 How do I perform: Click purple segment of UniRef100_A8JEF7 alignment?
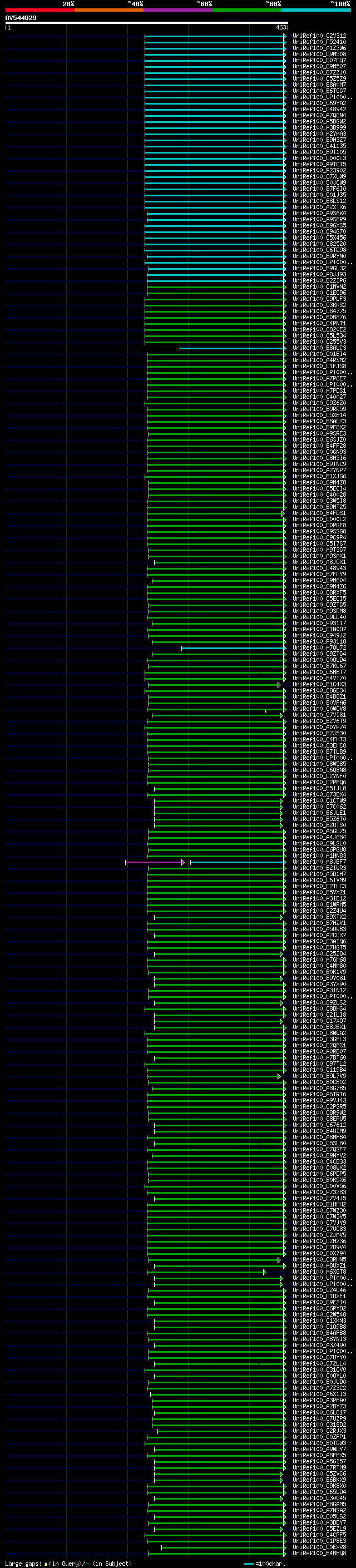pos(155,862)
